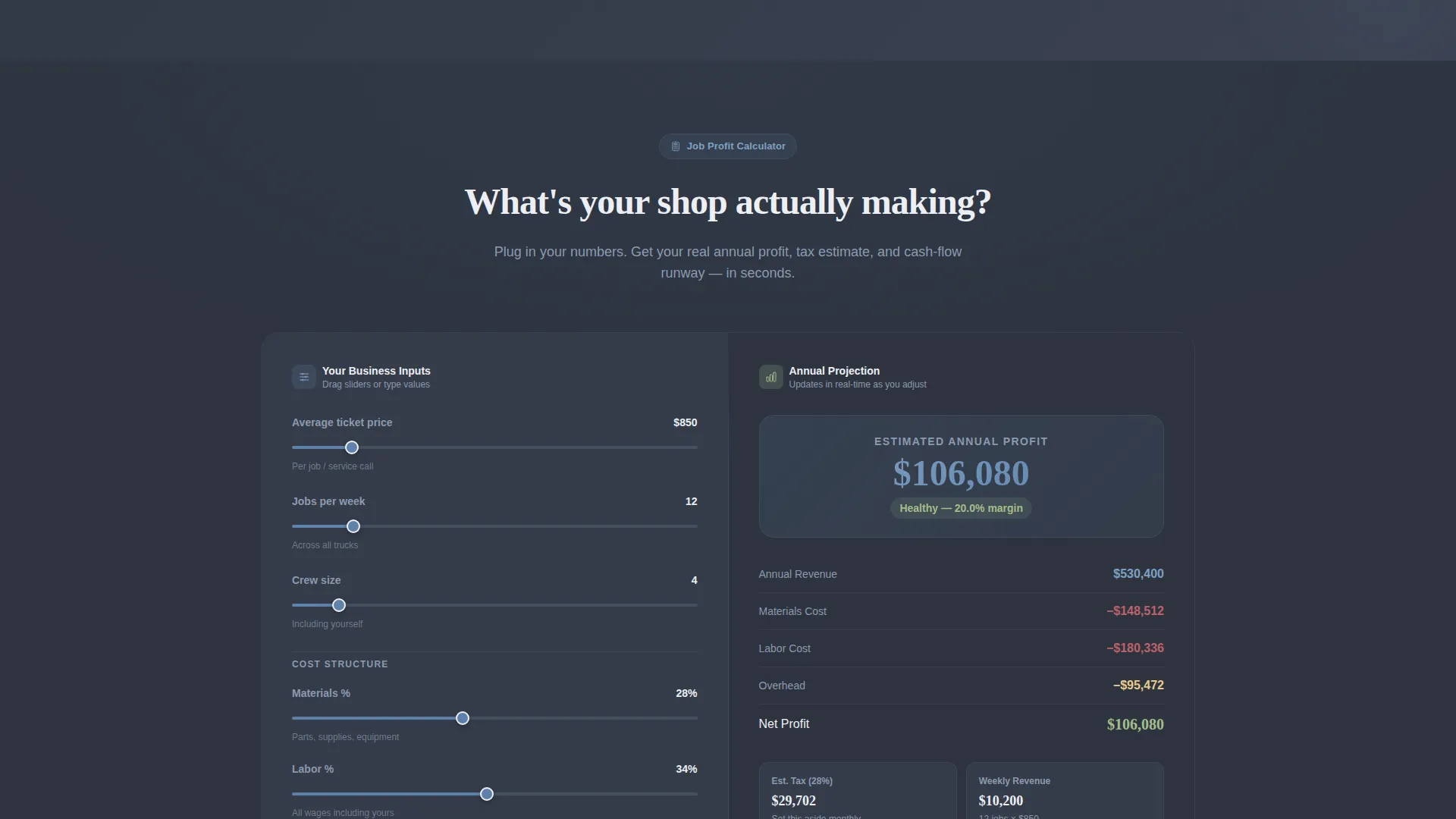
Task: Click the ESTIMATED ANNUAL PROFIT label
Action: pyautogui.click(x=961, y=441)
